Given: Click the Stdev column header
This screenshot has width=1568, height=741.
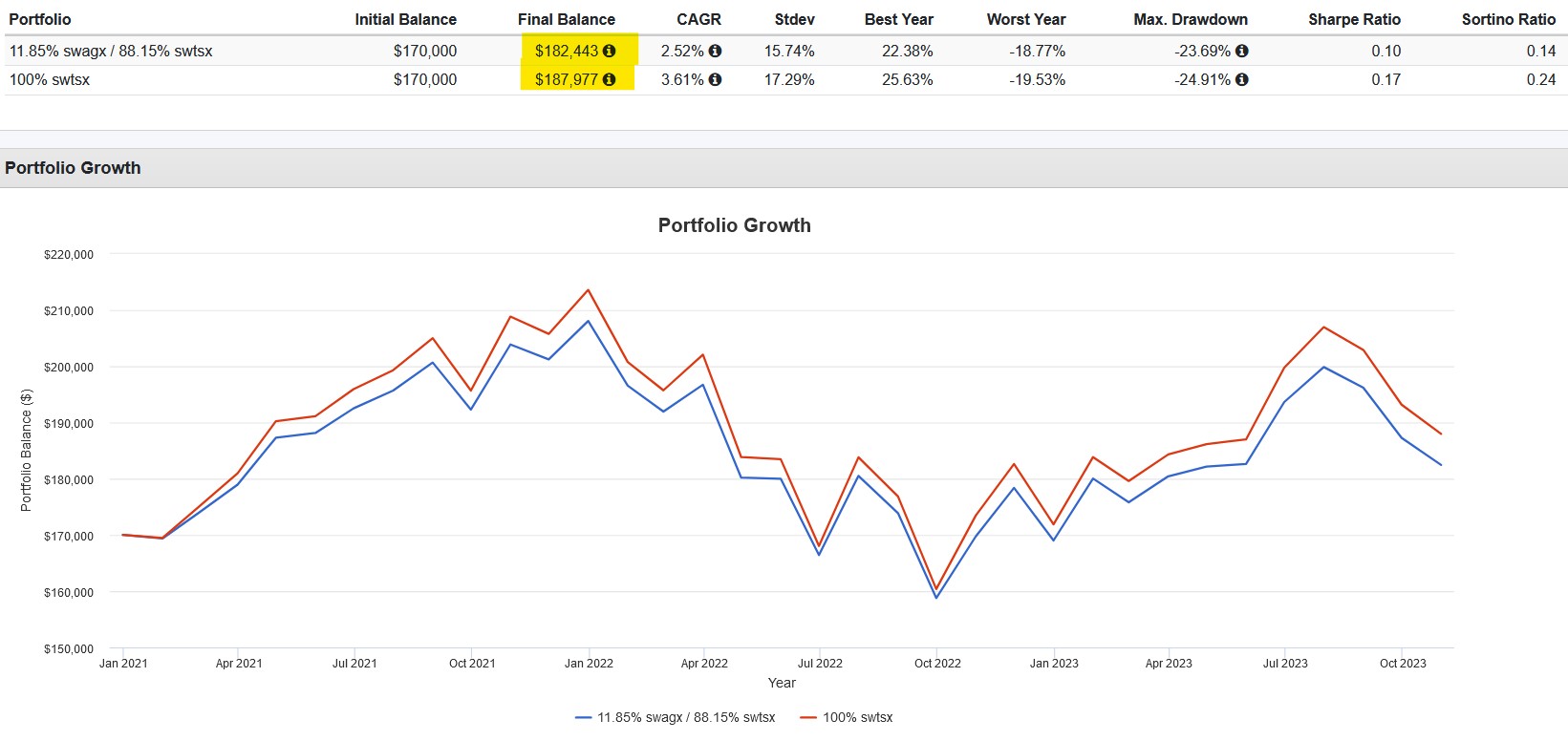Looking at the screenshot, I should (794, 19).
